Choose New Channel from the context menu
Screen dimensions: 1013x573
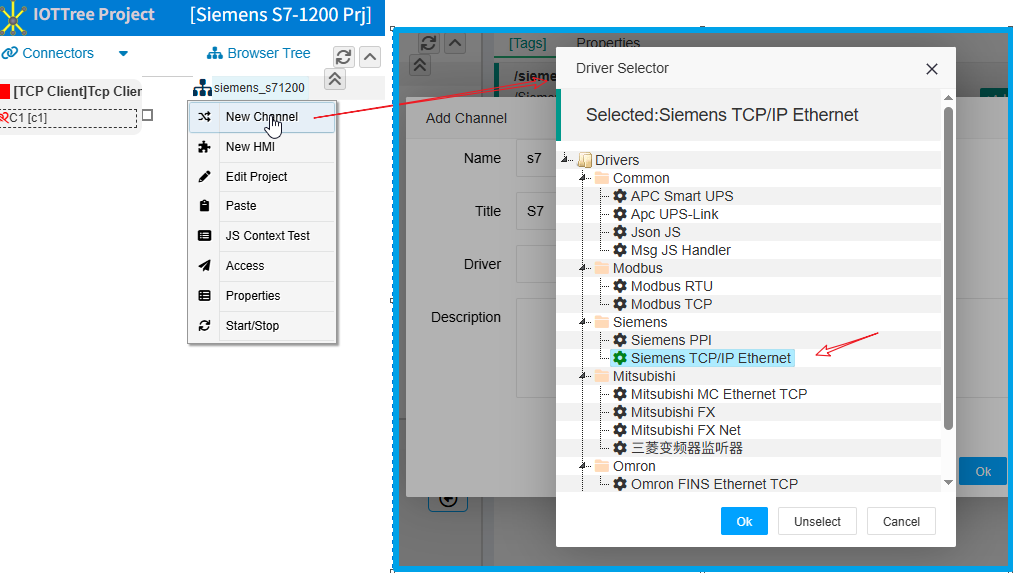262,117
